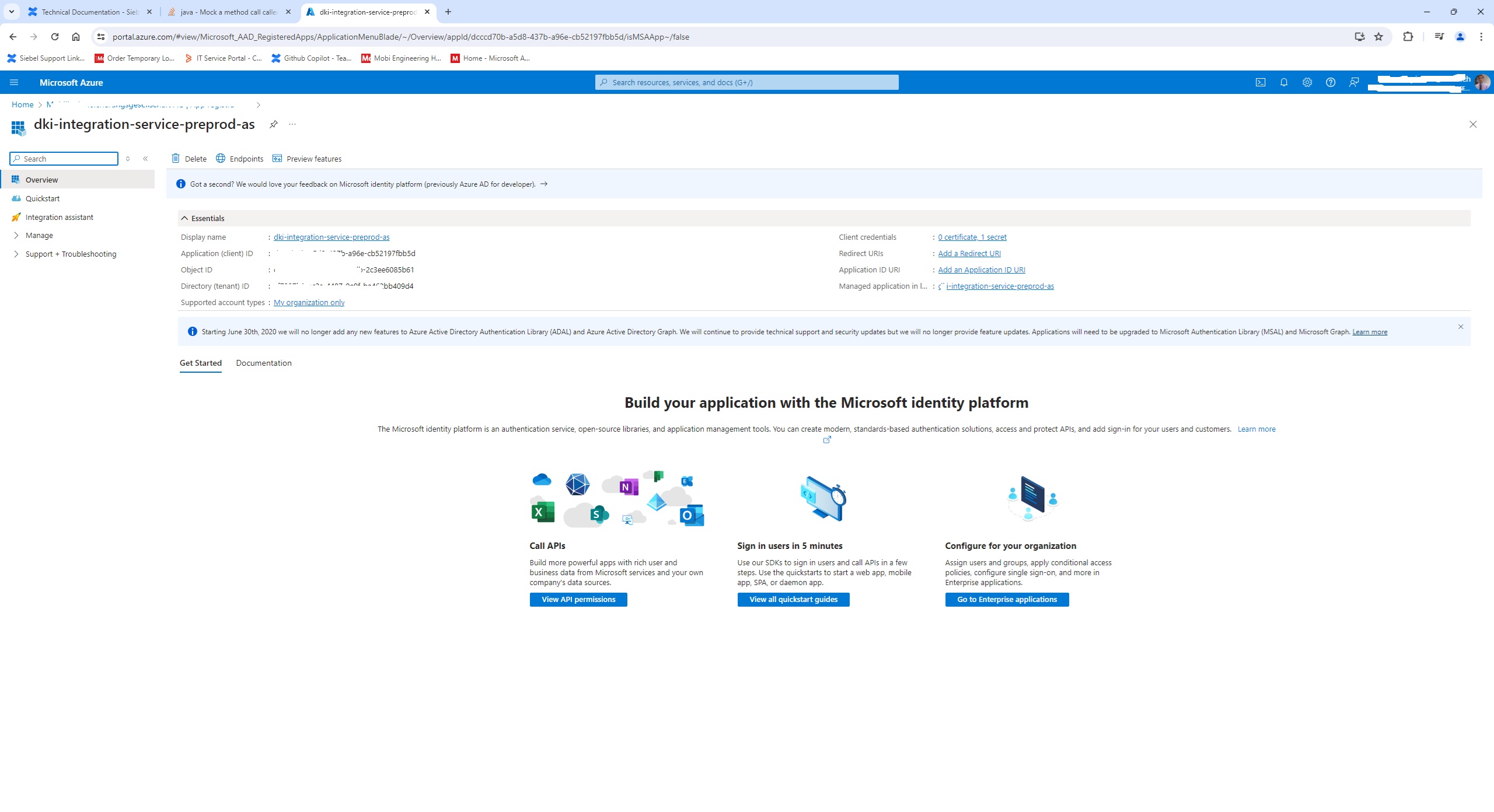Image resolution: width=1494 pixels, height=812 pixels.
Task: Dismiss the ADAL deprecation notice
Action: tap(1461, 327)
